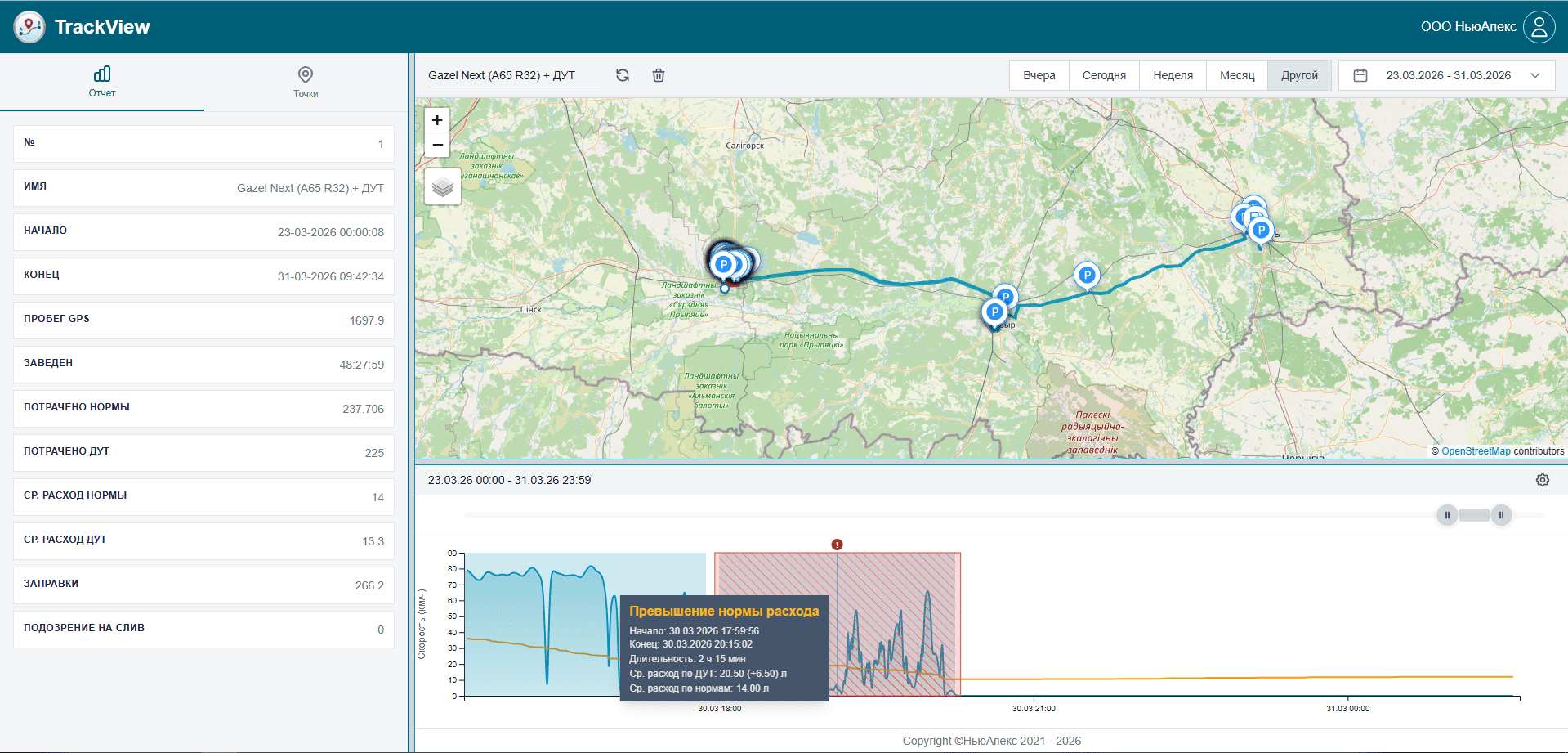Click the TrackView logo icon
Viewport: 1568px width, 753px height.
click(x=29, y=27)
